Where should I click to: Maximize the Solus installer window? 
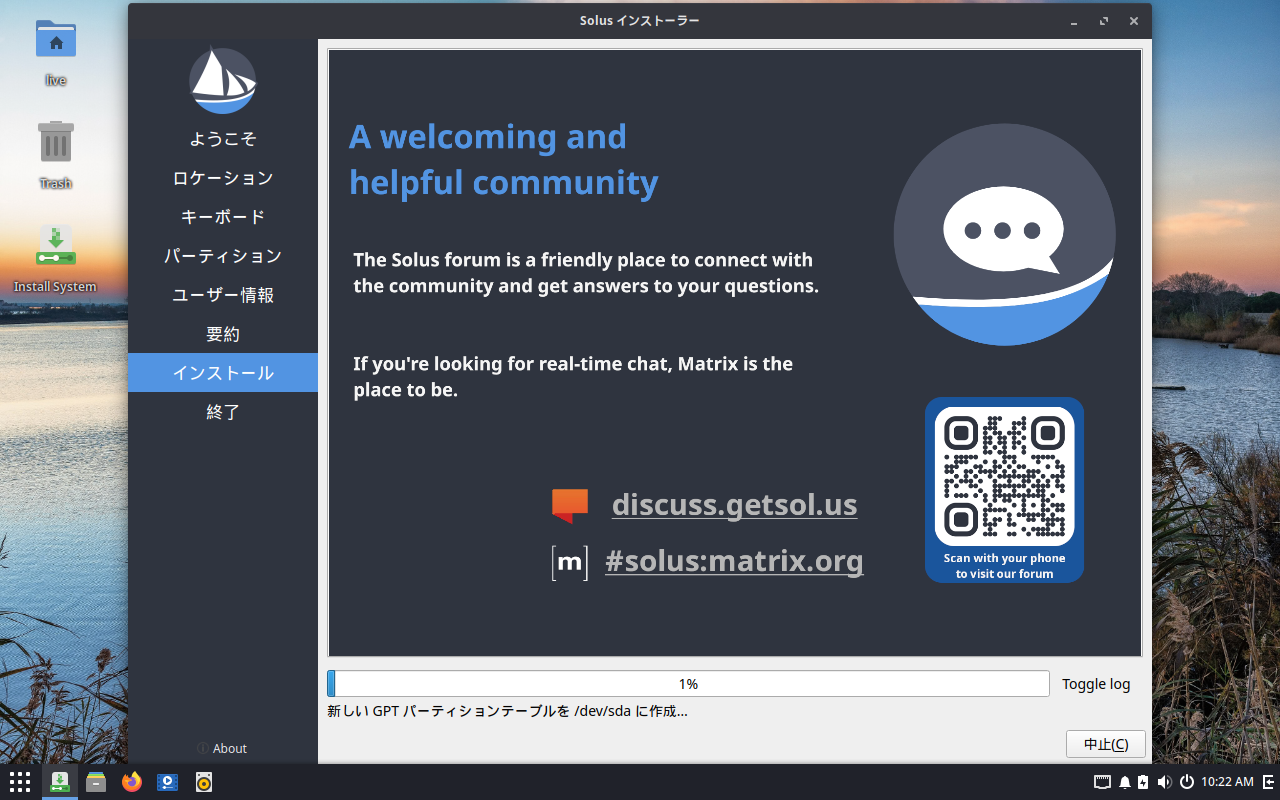1104,21
